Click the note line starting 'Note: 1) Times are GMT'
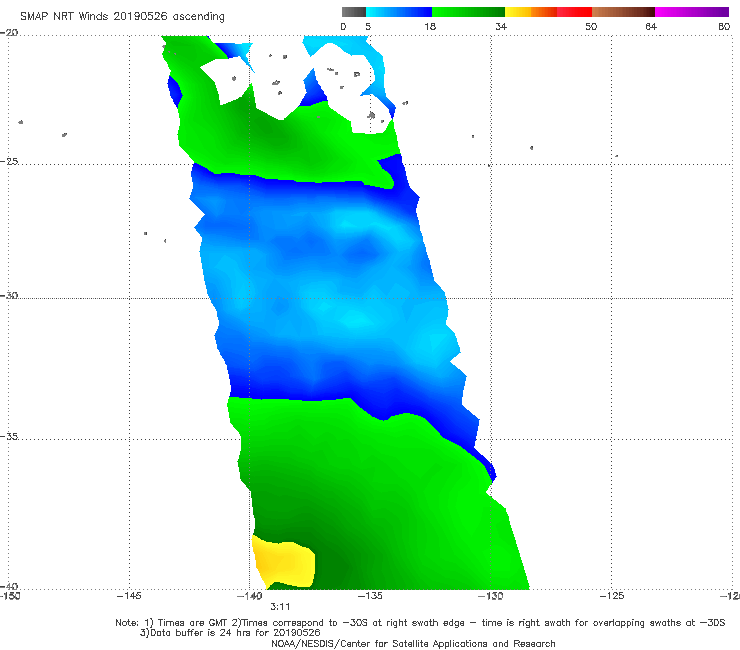 420,623
